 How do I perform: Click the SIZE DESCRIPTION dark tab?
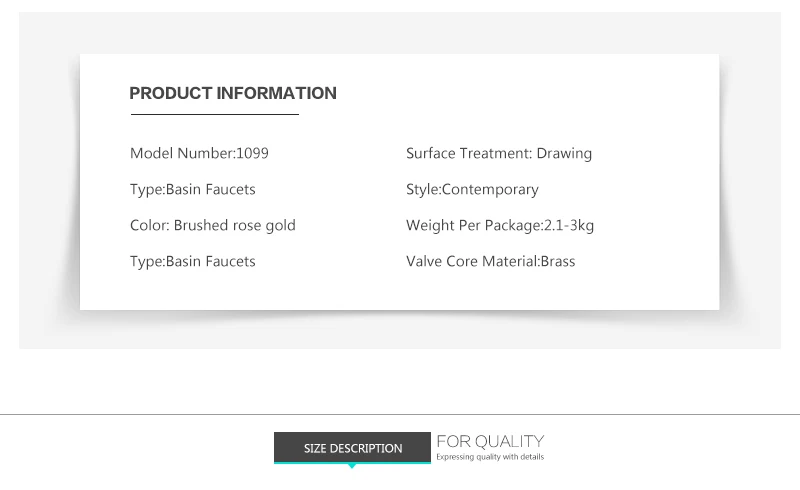[x=352, y=447]
